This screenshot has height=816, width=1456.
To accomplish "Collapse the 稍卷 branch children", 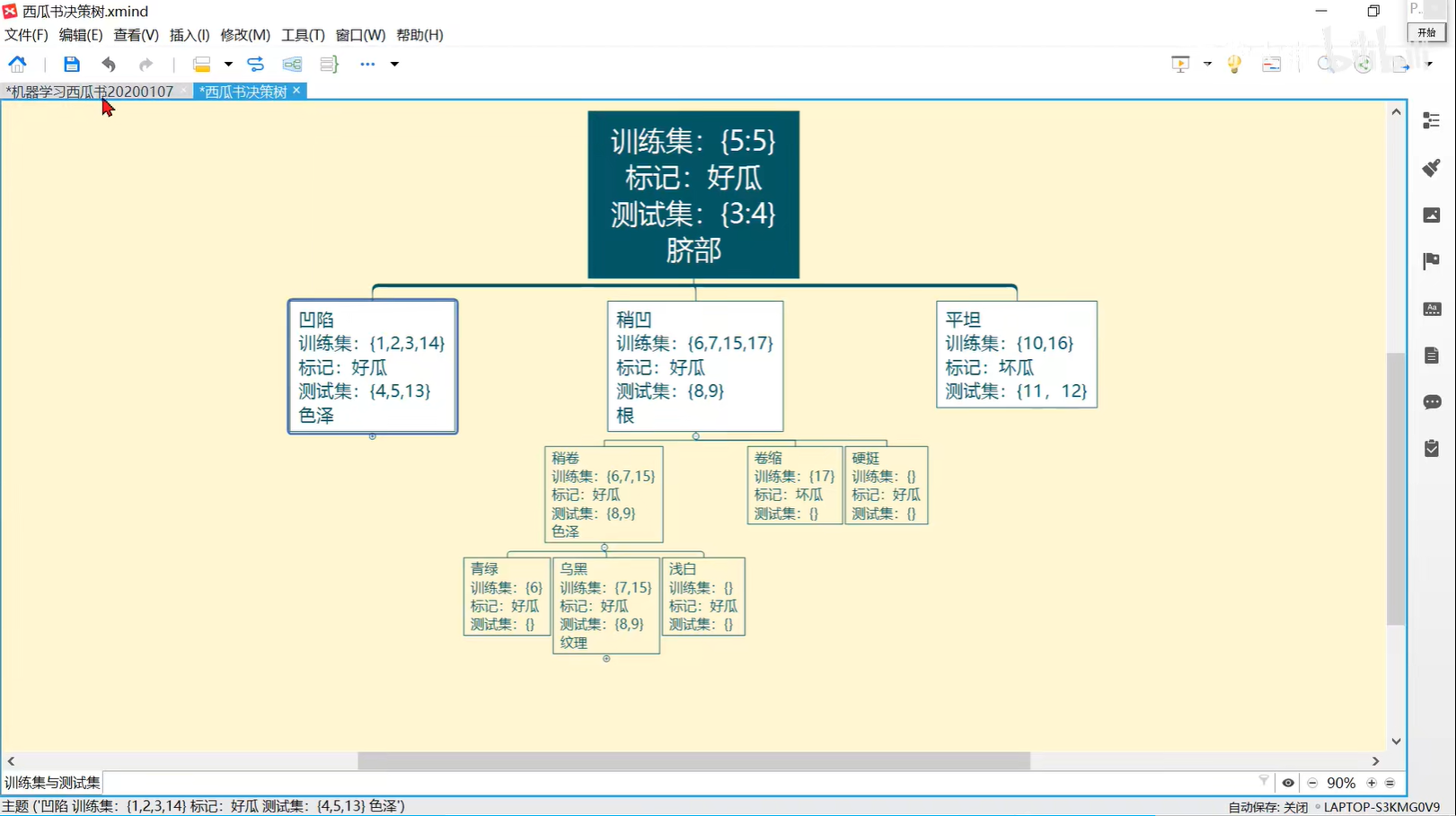I will click(604, 547).
